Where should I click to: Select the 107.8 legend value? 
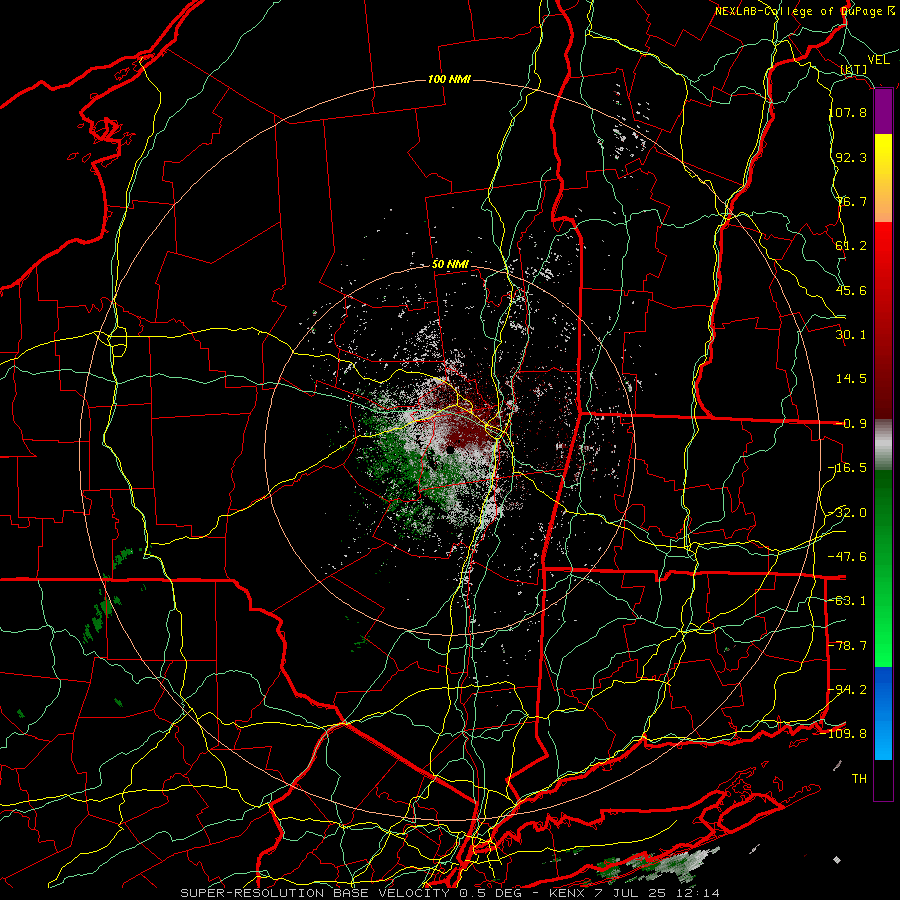(848, 112)
